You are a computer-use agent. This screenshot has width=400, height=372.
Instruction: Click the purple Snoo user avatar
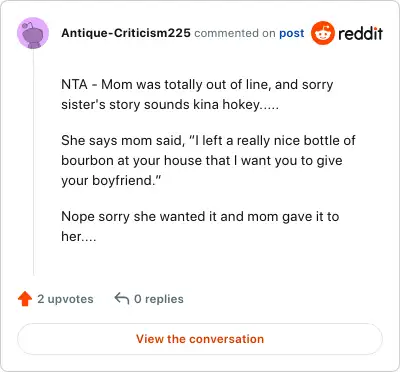click(x=33, y=33)
